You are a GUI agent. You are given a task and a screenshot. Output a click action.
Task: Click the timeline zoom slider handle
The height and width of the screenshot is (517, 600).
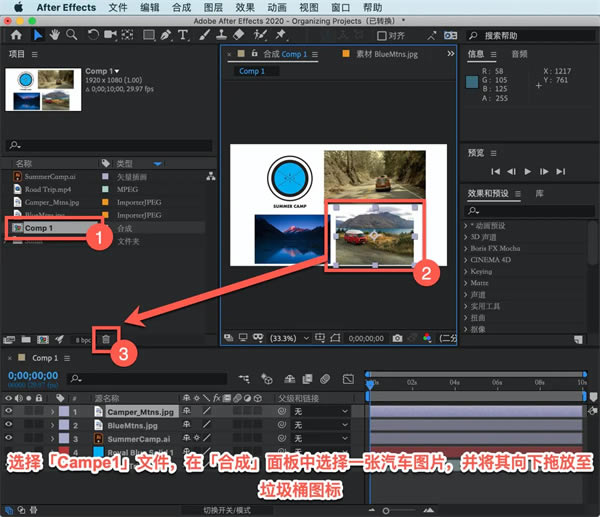coord(386,510)
